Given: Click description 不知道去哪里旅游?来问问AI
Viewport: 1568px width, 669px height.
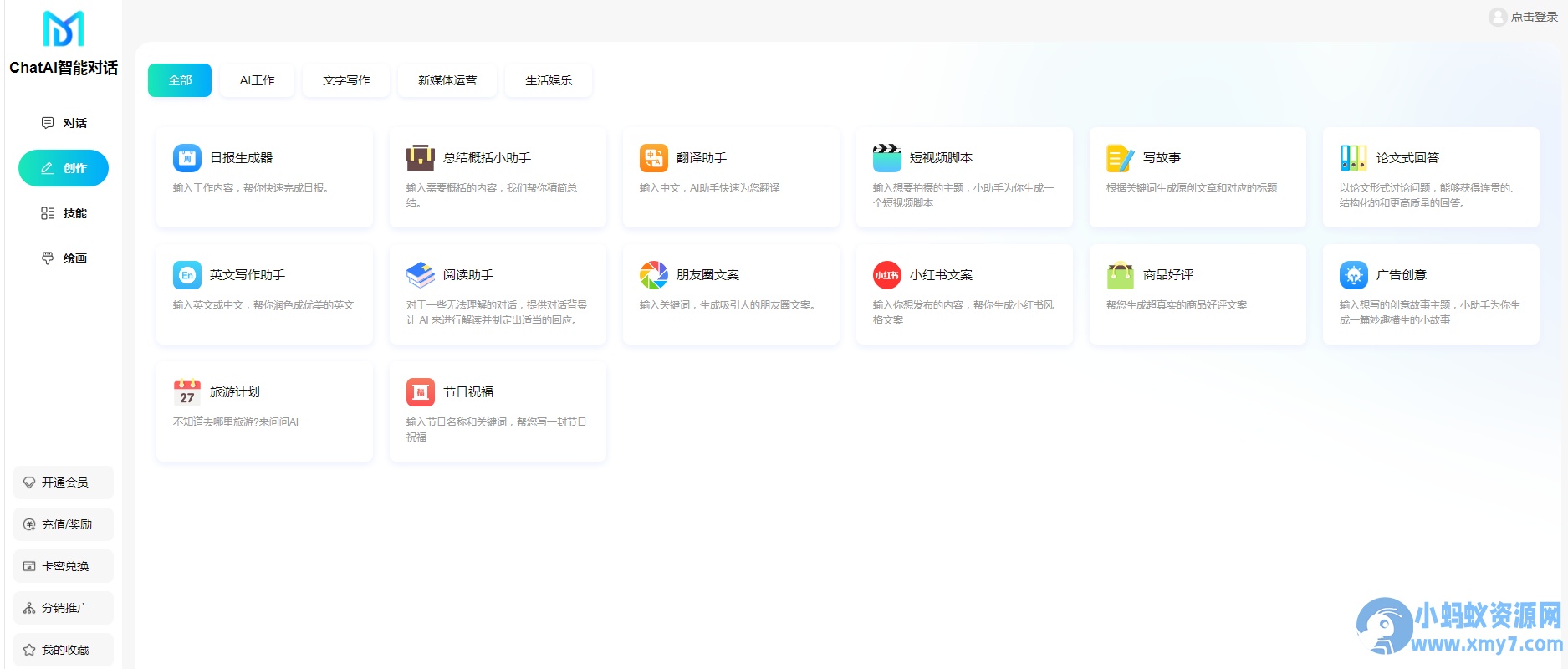Looking at the screenshot, I should pos(236,422).
